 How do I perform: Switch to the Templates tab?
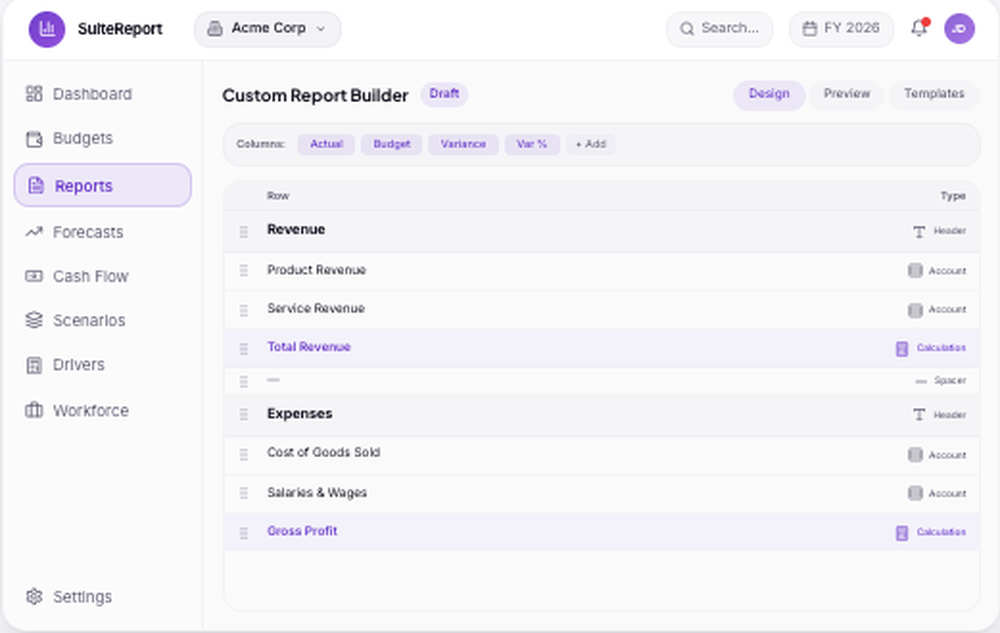(x=934, y=94)
